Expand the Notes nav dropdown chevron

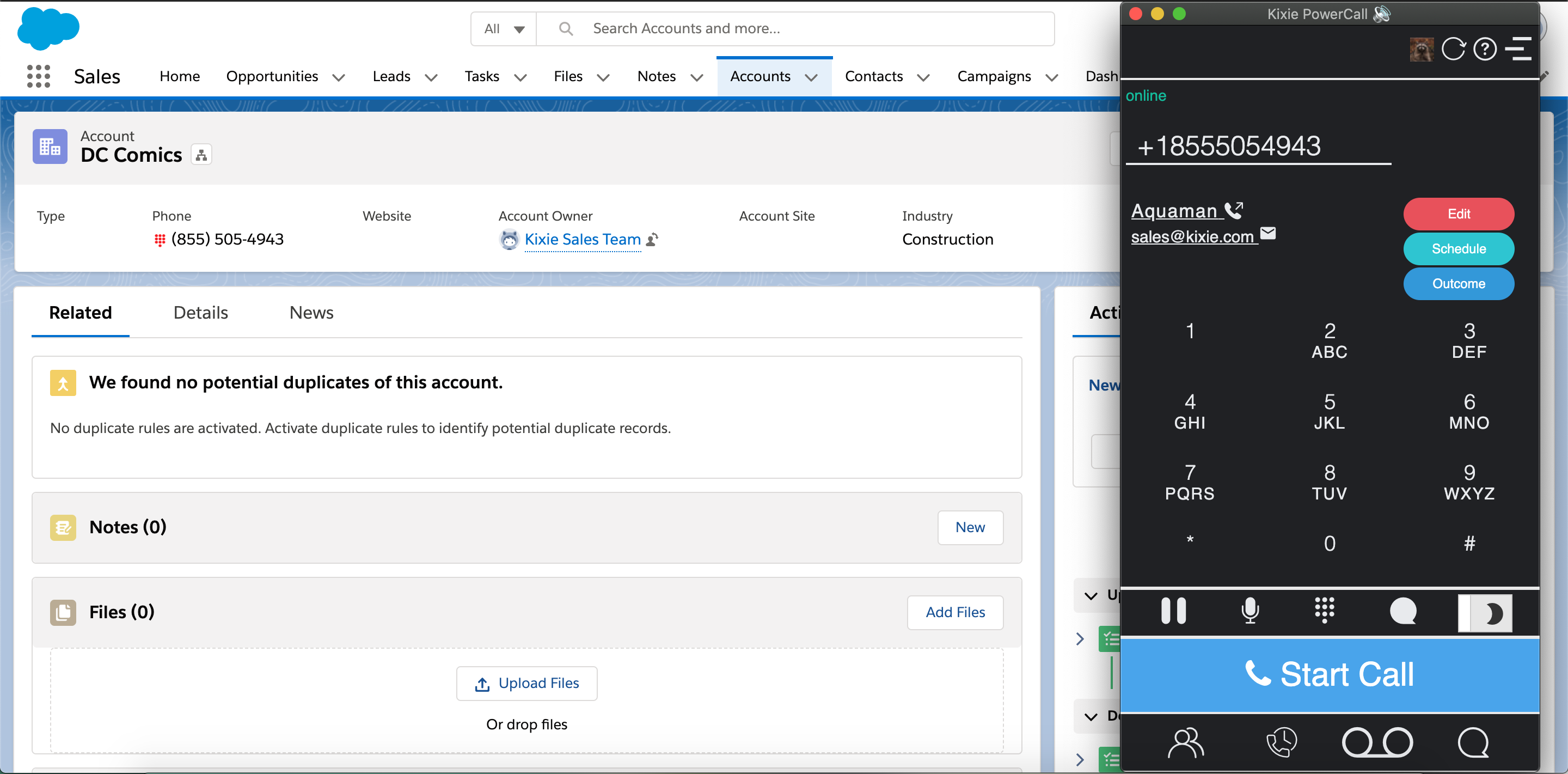[x=697, y=77]
